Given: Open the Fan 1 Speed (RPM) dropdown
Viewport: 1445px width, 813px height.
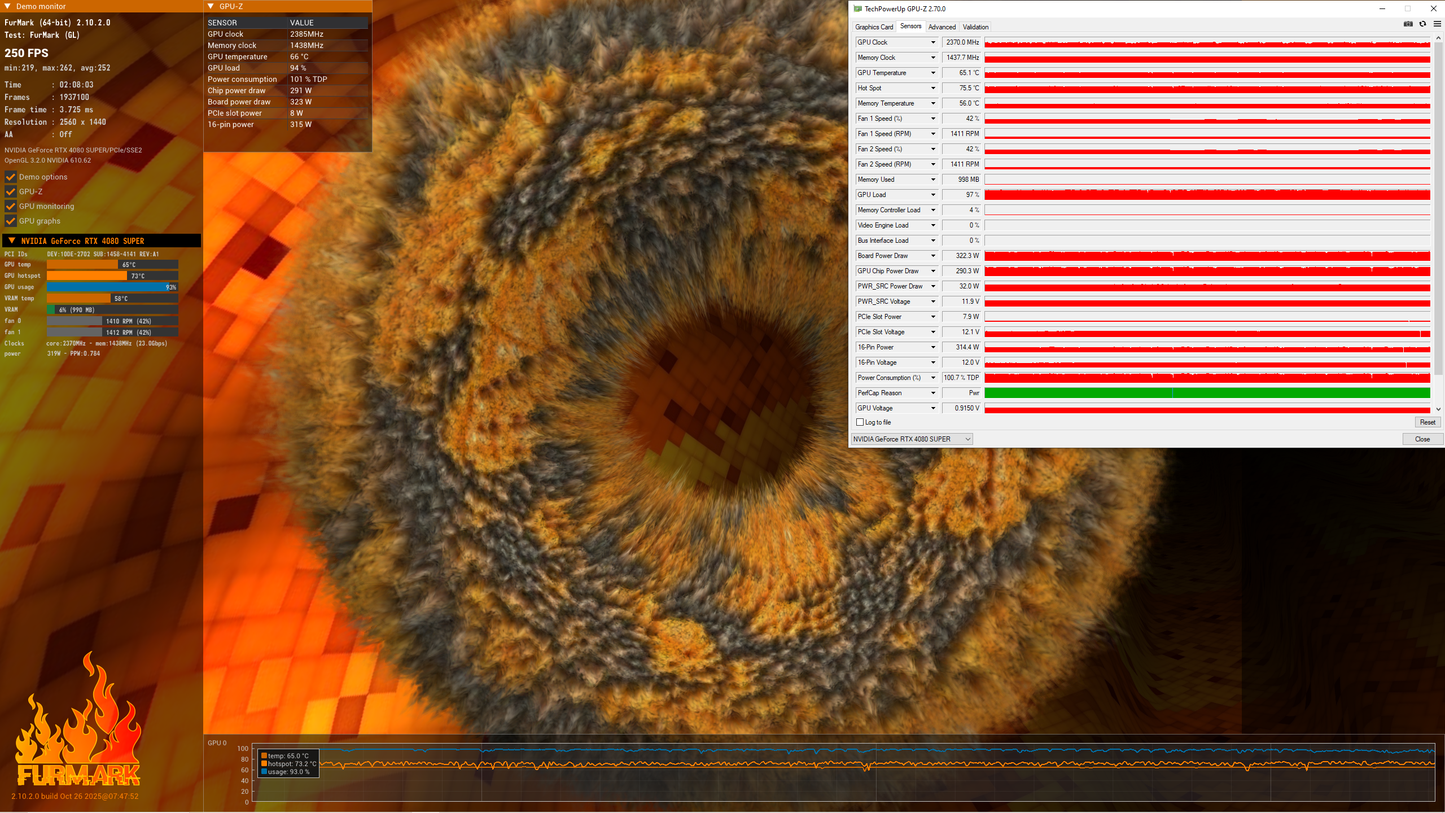Looking at the screenshot, I should [x=933, y=134].
